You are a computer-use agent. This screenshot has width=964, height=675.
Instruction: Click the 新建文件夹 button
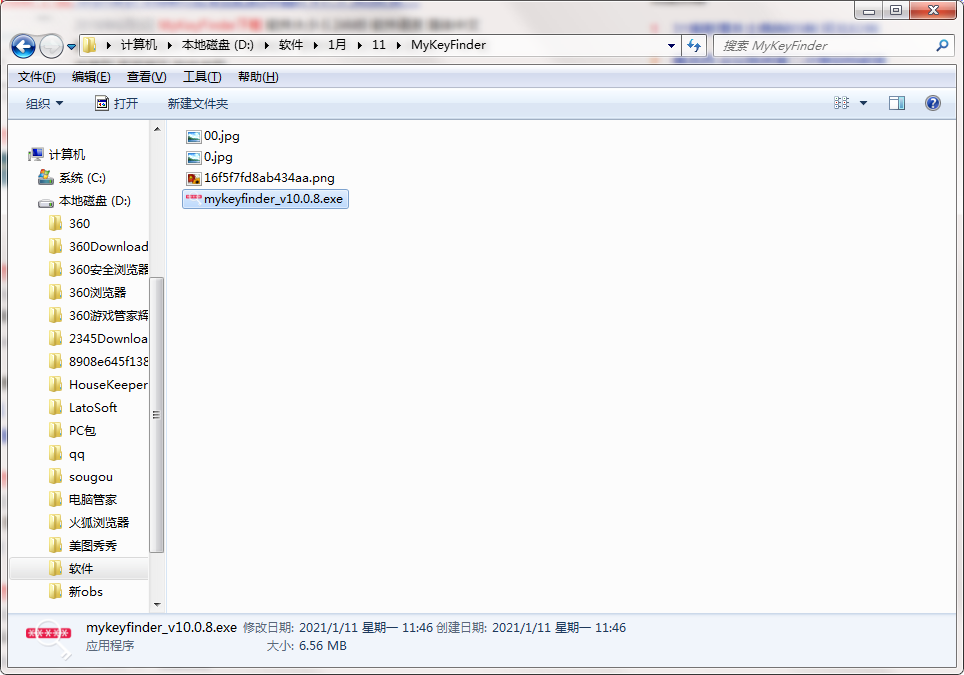click(x=197, y=102)
